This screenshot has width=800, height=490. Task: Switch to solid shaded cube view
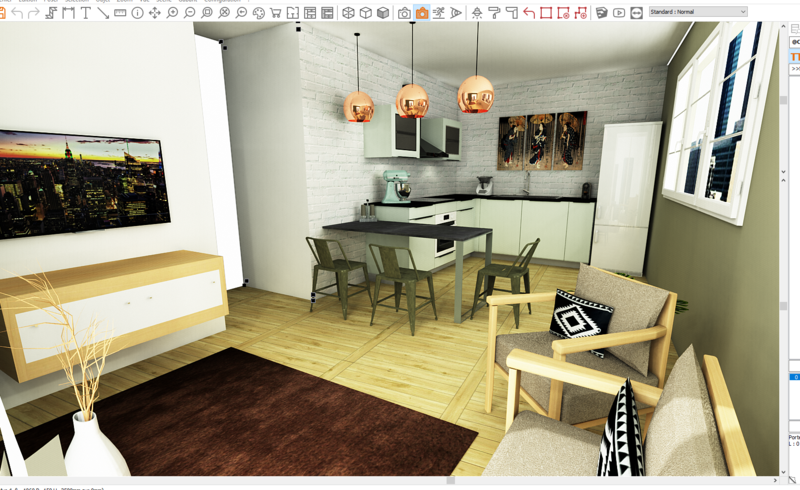[x=383, y=13]
